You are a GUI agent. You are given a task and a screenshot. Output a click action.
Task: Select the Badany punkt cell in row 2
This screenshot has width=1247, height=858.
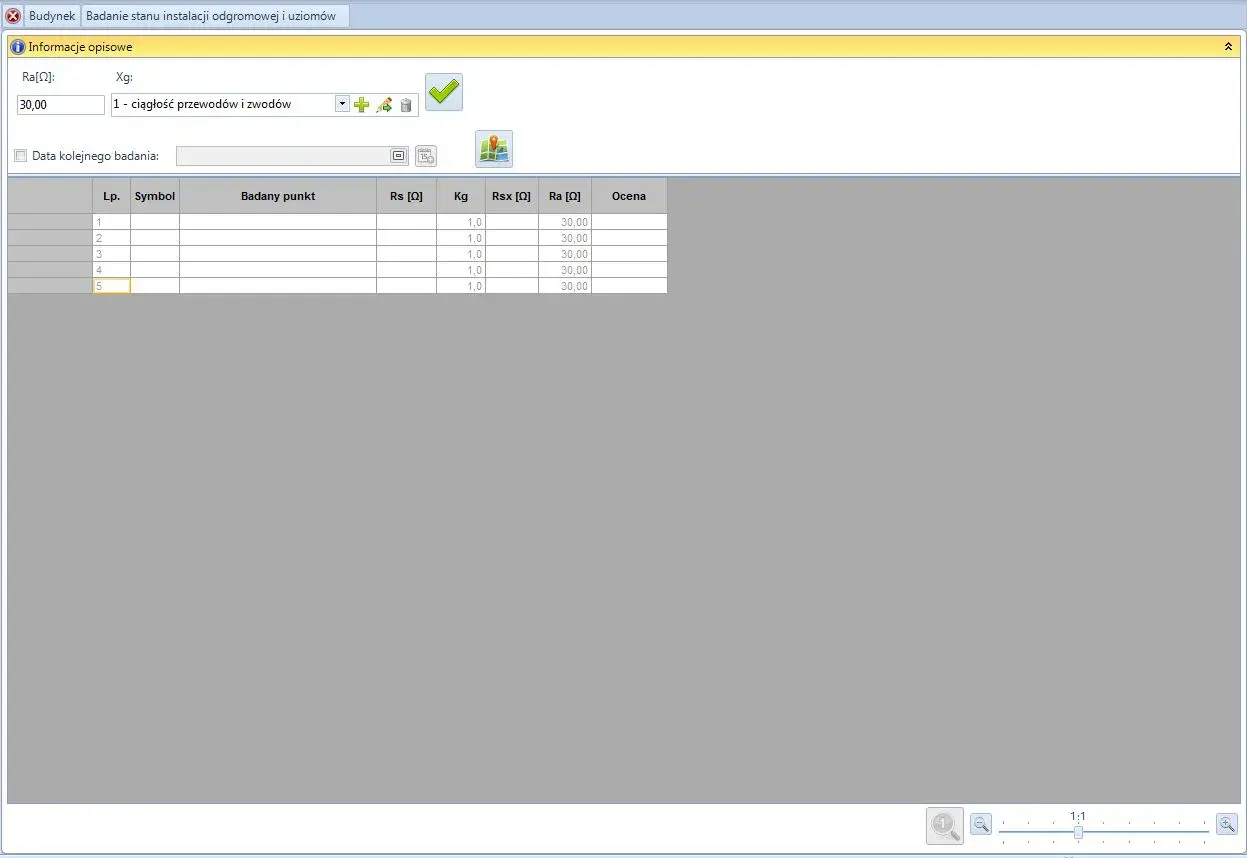(x=278, y=238)
